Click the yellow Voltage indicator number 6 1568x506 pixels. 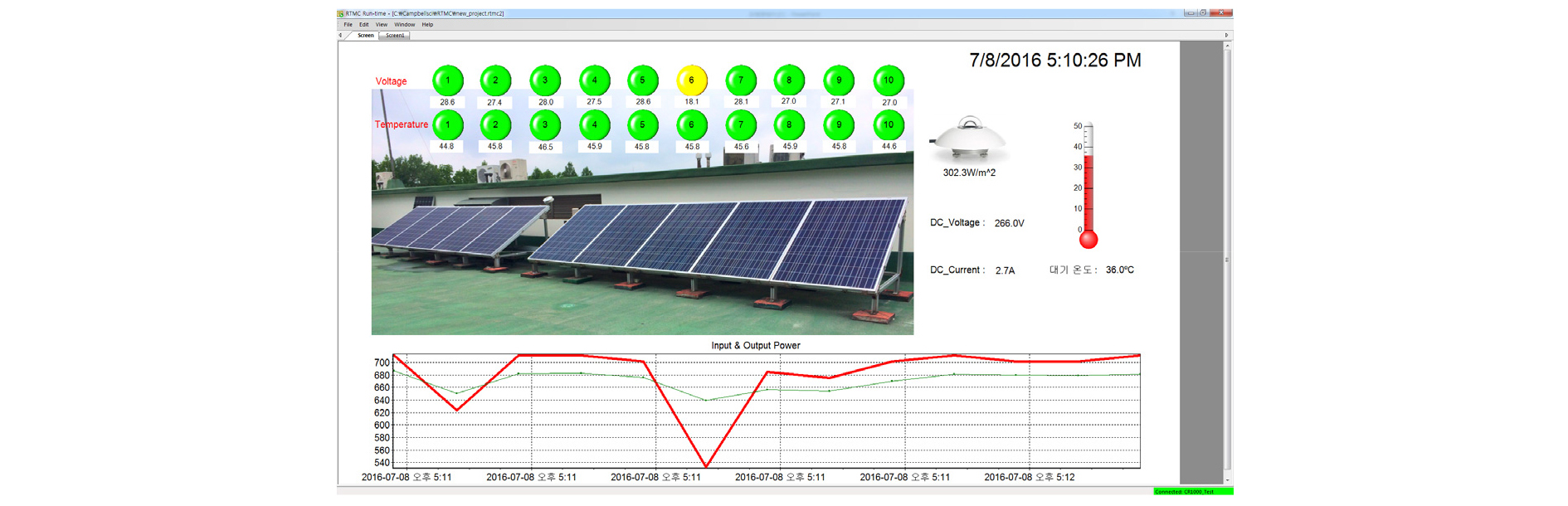pos(691,80)
